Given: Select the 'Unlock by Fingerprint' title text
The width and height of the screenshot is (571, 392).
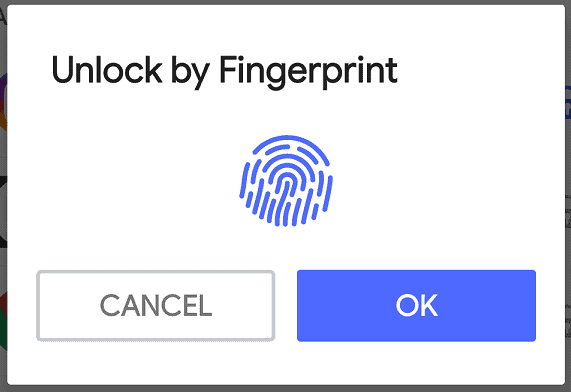Looking at the screenshot, I should (224, 72).
